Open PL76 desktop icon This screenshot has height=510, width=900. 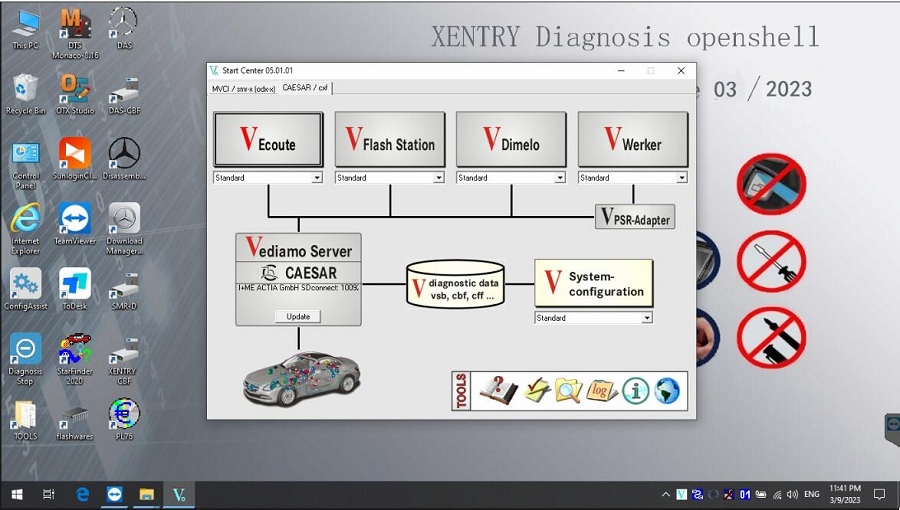coord(124,419)
